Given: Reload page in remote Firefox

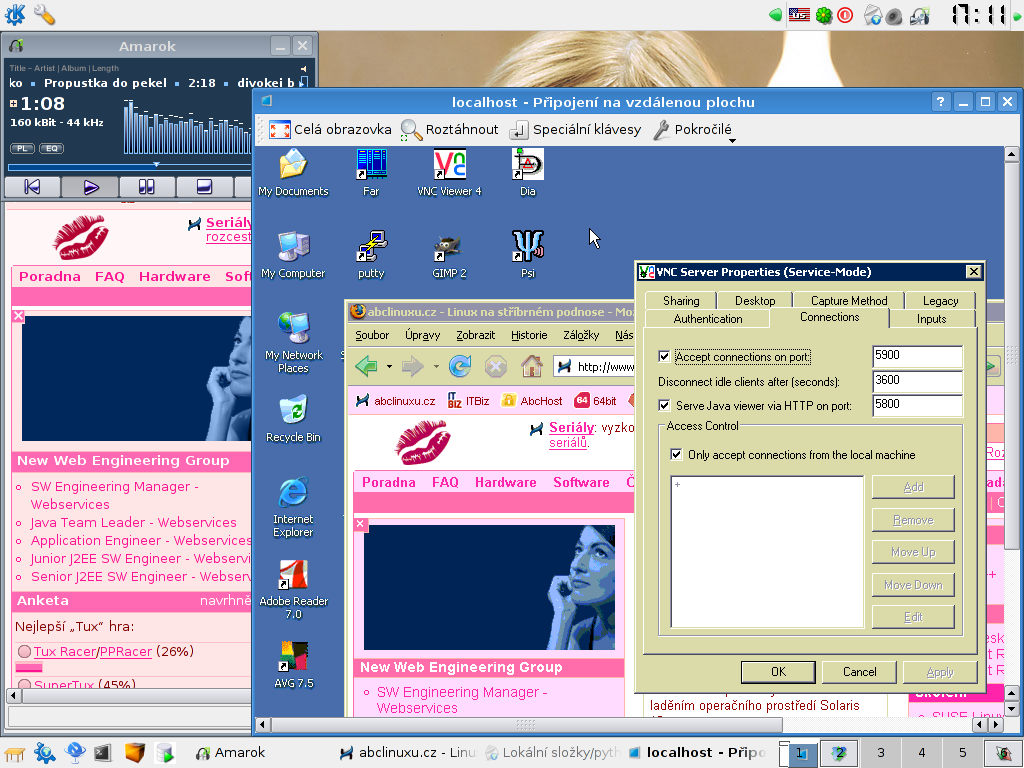Looking at the screenshot, I should [x=460, y=366].
